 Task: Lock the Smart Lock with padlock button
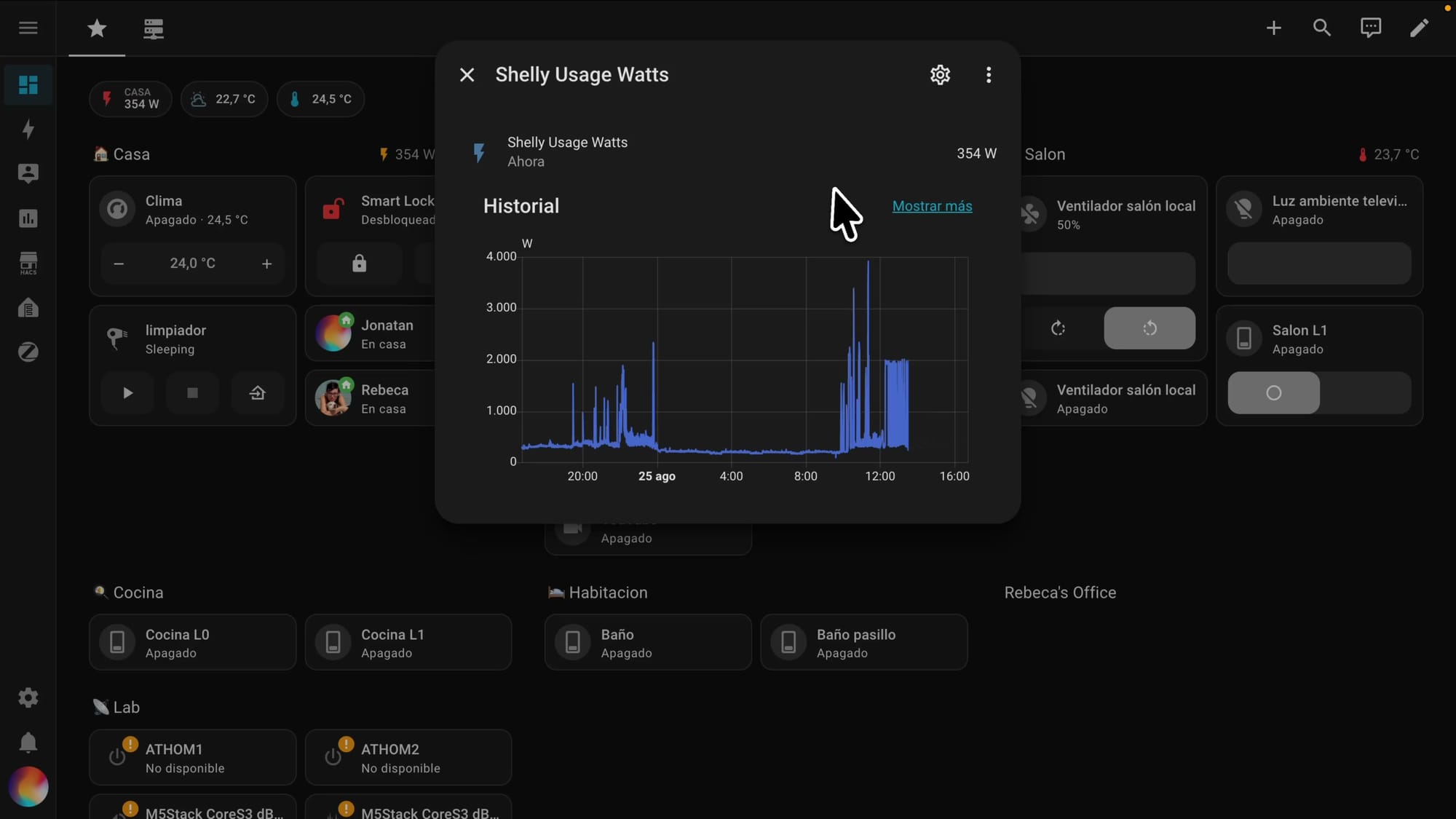[359, 264]
